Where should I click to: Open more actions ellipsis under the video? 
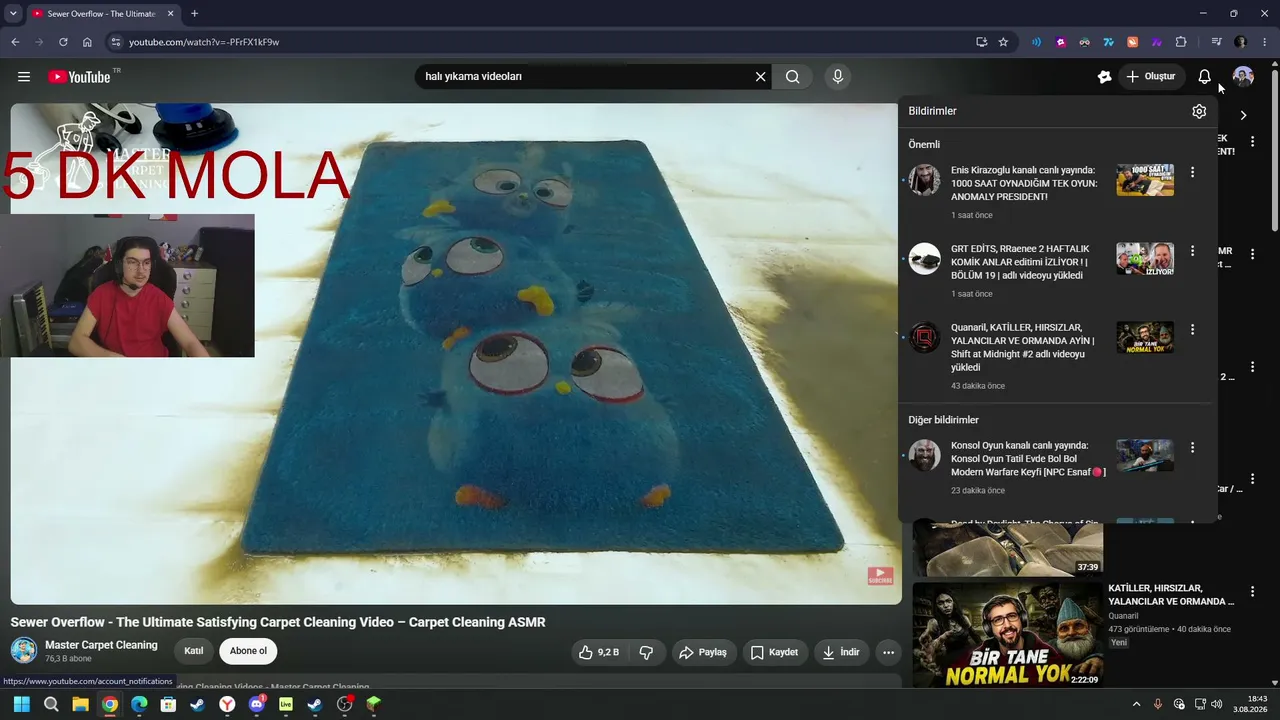[x=888, y=652]
